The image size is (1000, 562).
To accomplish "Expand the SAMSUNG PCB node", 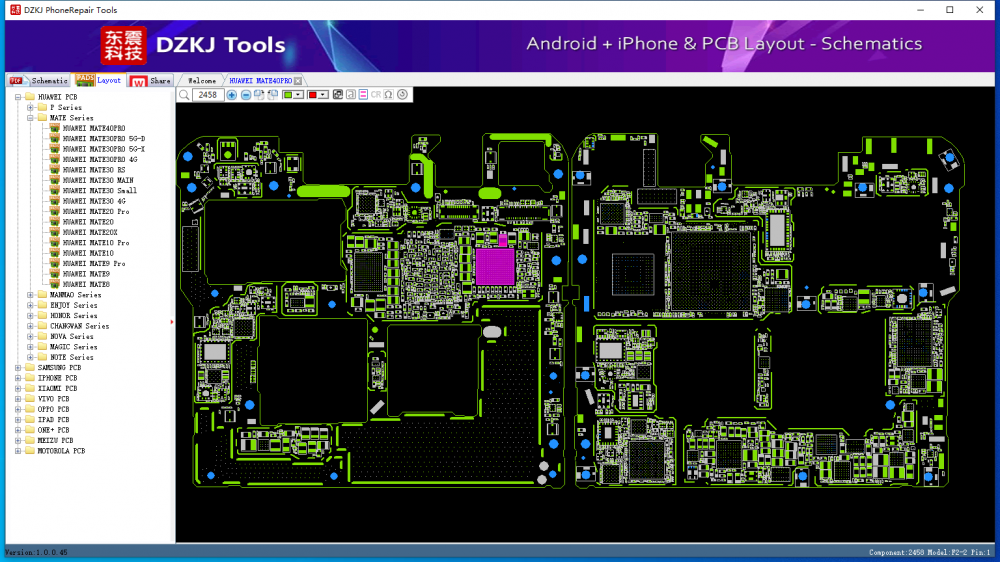I will (18, 367).
